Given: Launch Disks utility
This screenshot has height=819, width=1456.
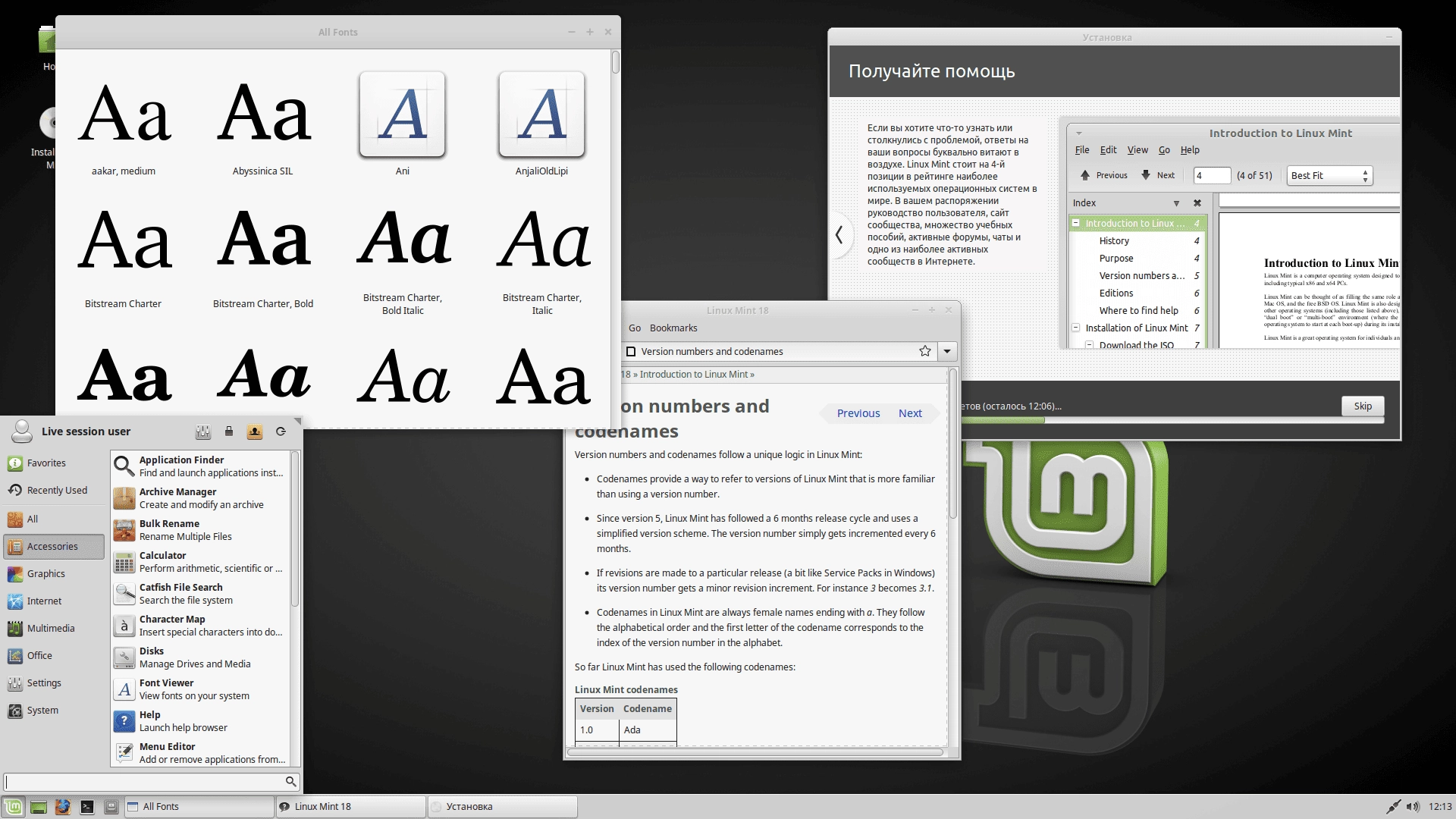Looking at the screenshot, I should (200, 657).
